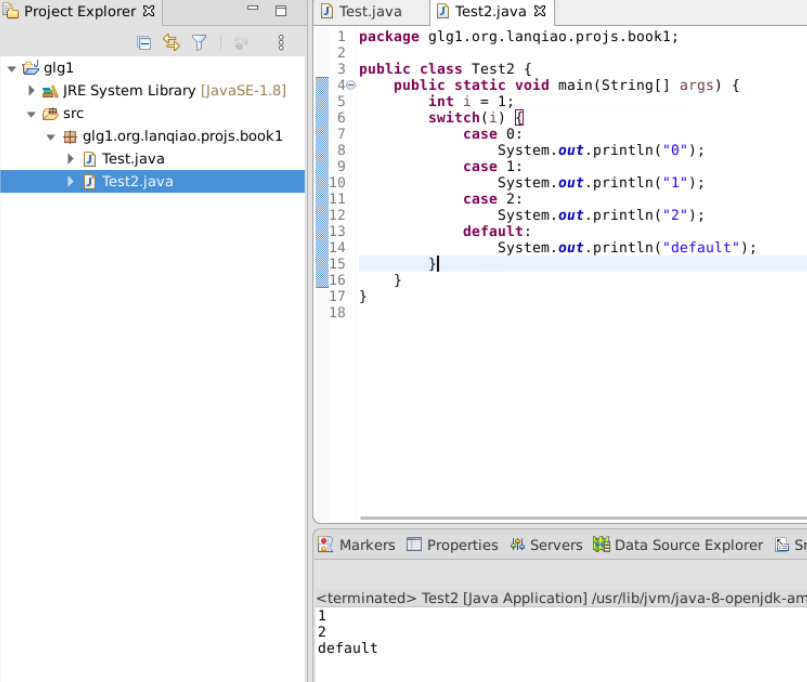The height and width of the screenshot is (682, 807).
Task: Maximize the Project Explorer panel
Action: [x=280, y=11]
